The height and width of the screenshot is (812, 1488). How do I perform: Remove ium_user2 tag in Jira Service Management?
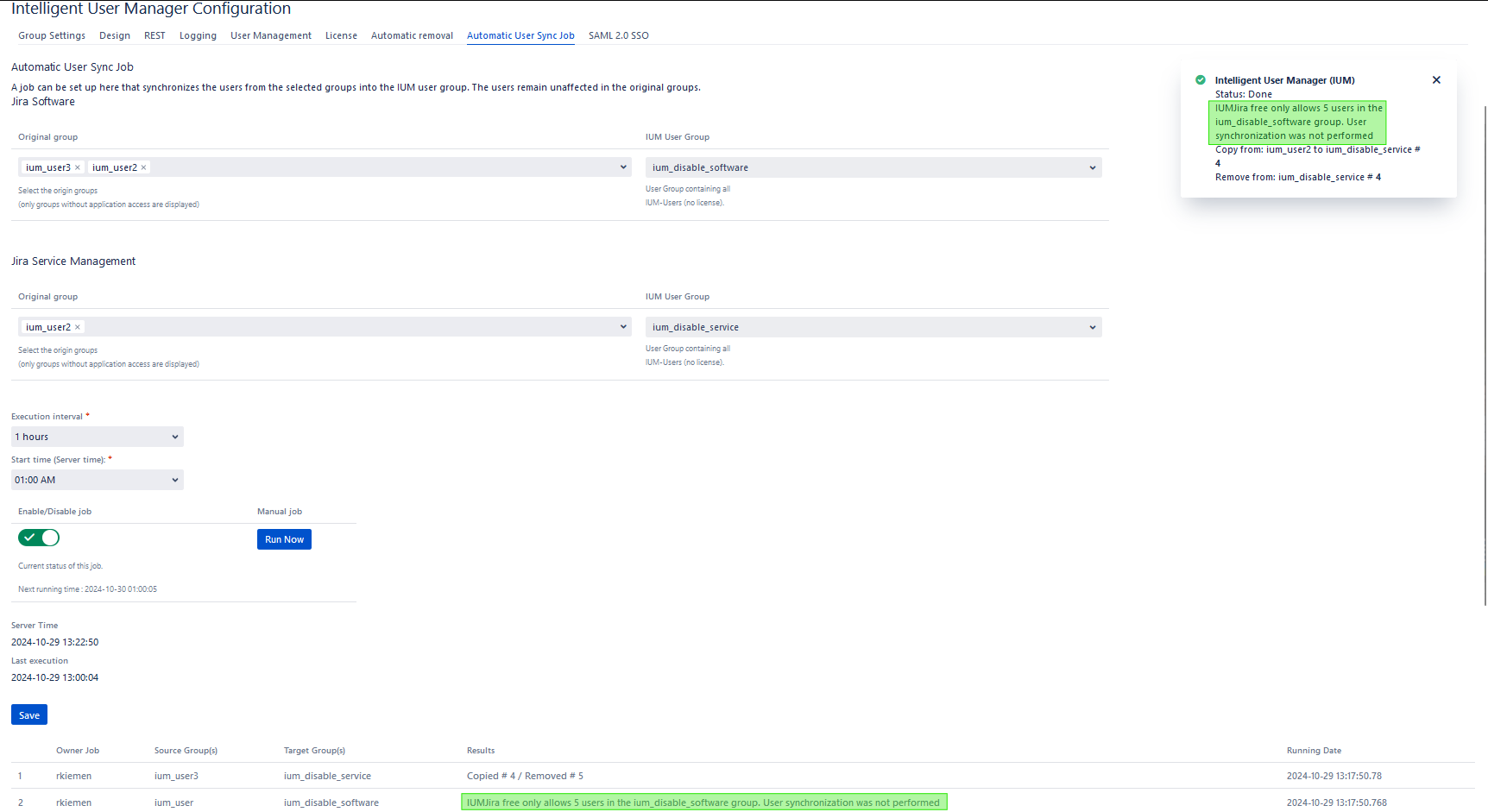coord(78,328)
